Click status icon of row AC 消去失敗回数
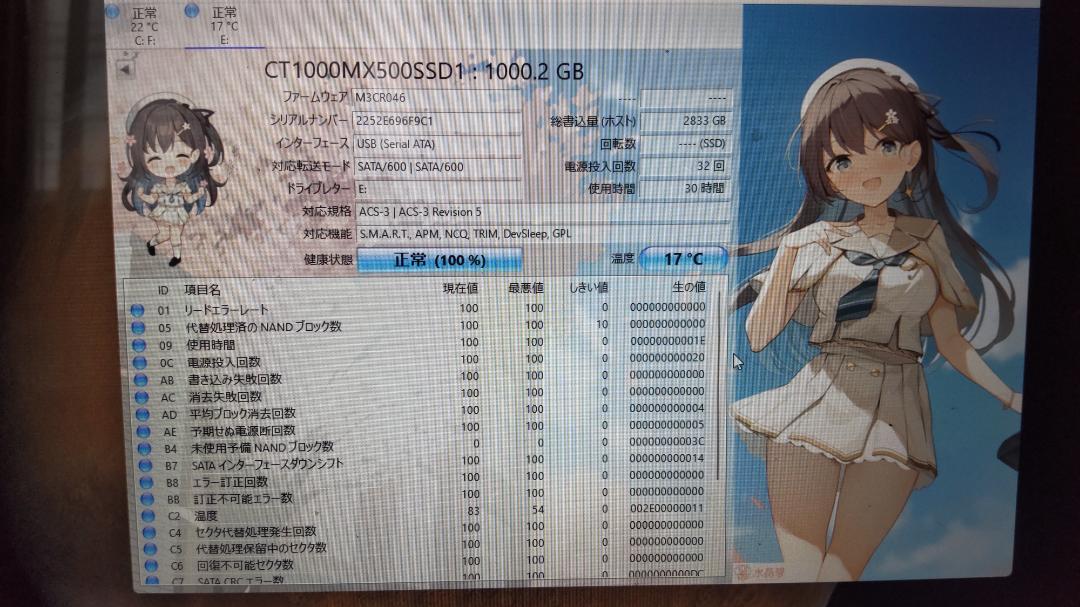This screenshot has height=607, width=1080. pyautogui.click(x=142, y=397)
